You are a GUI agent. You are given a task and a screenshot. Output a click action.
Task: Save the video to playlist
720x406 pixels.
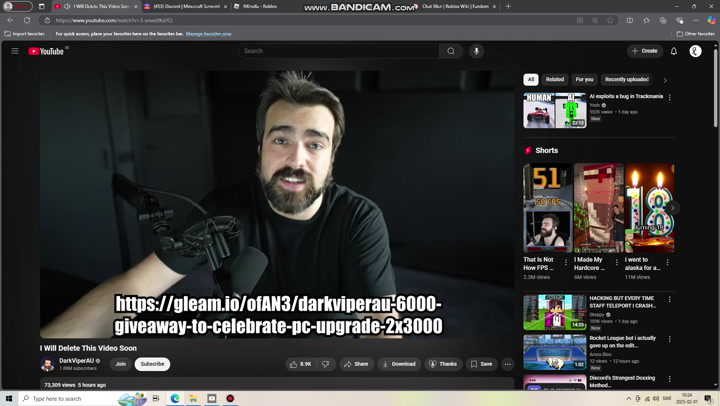coord(482,364)
